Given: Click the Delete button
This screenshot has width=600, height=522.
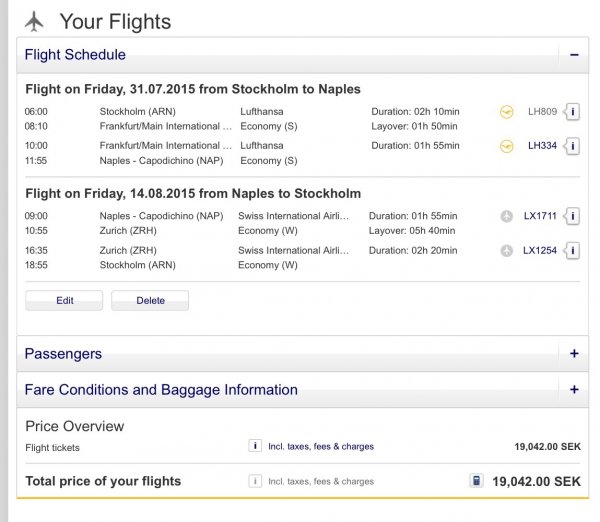Looking at the screenshot, I should click(150, 300).
